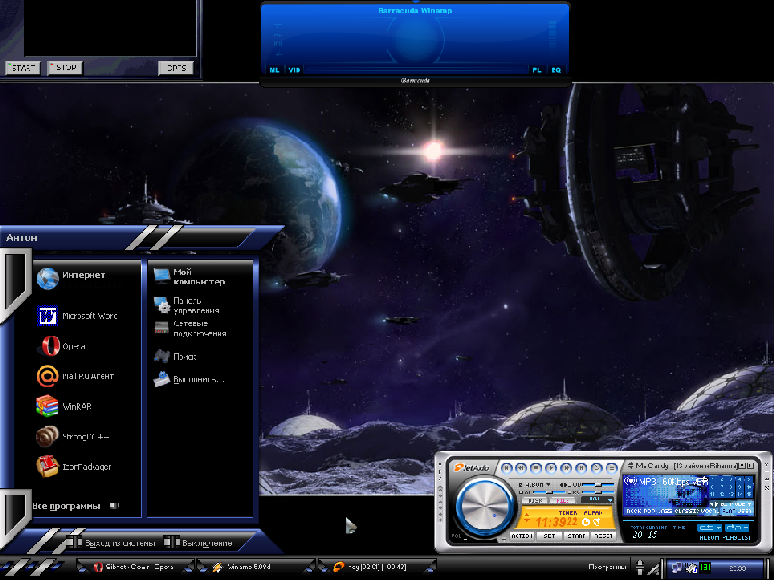Launch Microsoft Word from start menu
The image size is (774, 580).
click(x=78, y=316)
